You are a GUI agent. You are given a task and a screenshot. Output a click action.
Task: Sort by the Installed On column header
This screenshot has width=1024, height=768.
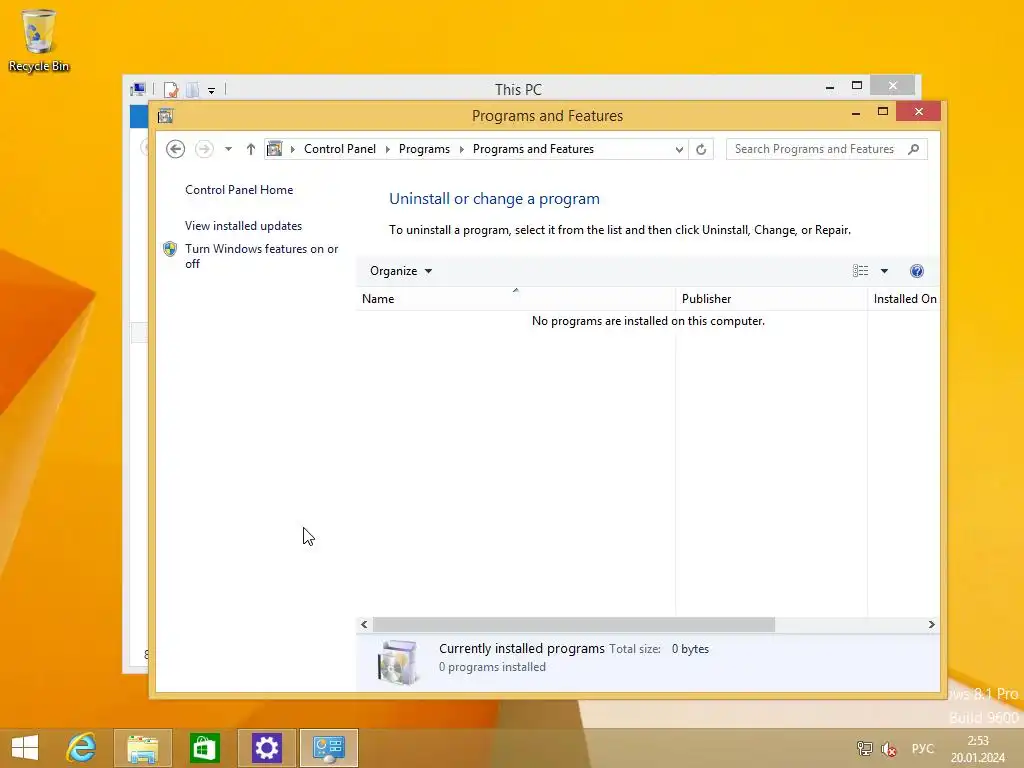(904, 298)
